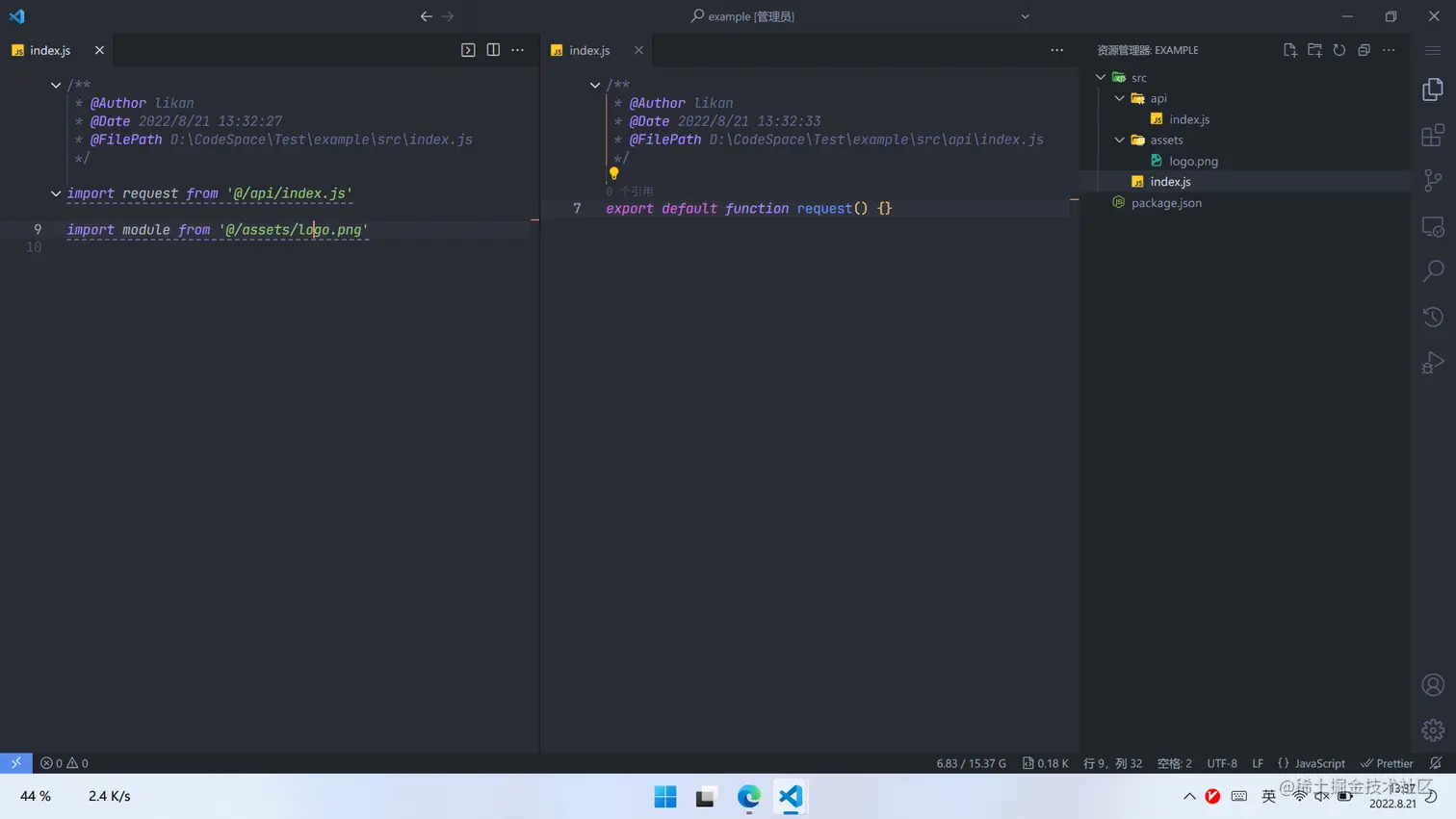
Task: Fold the import request line region
Action: [x=56, y=193]
